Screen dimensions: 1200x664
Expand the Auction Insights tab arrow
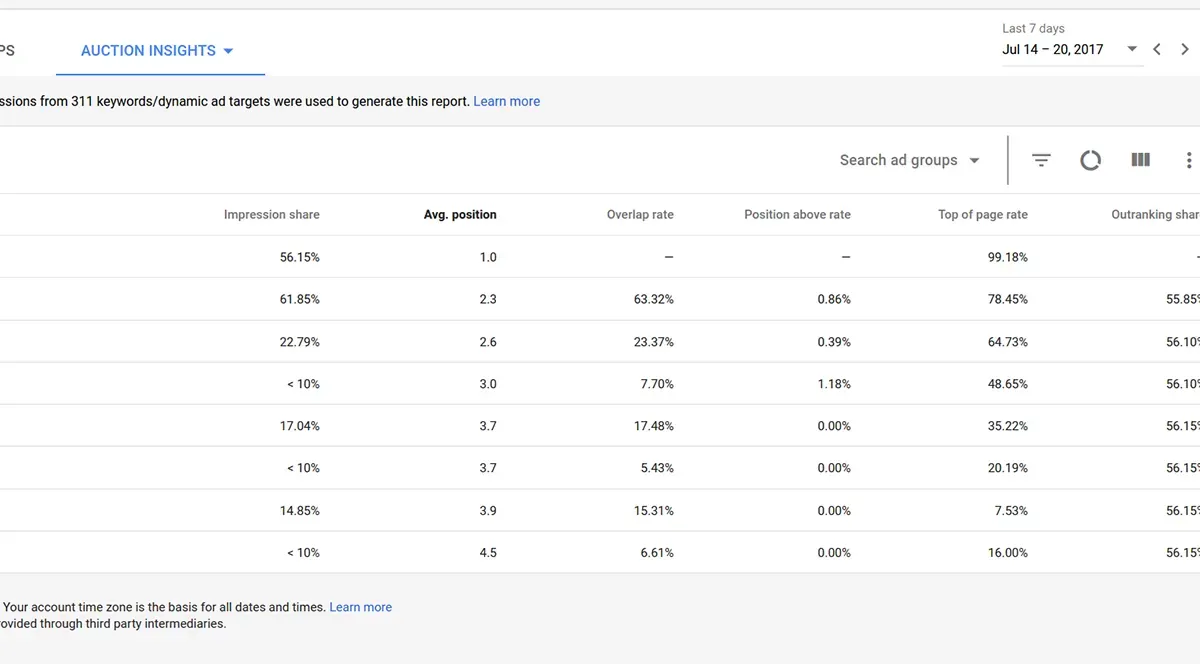pyautogui.click(x=228, y=51)
